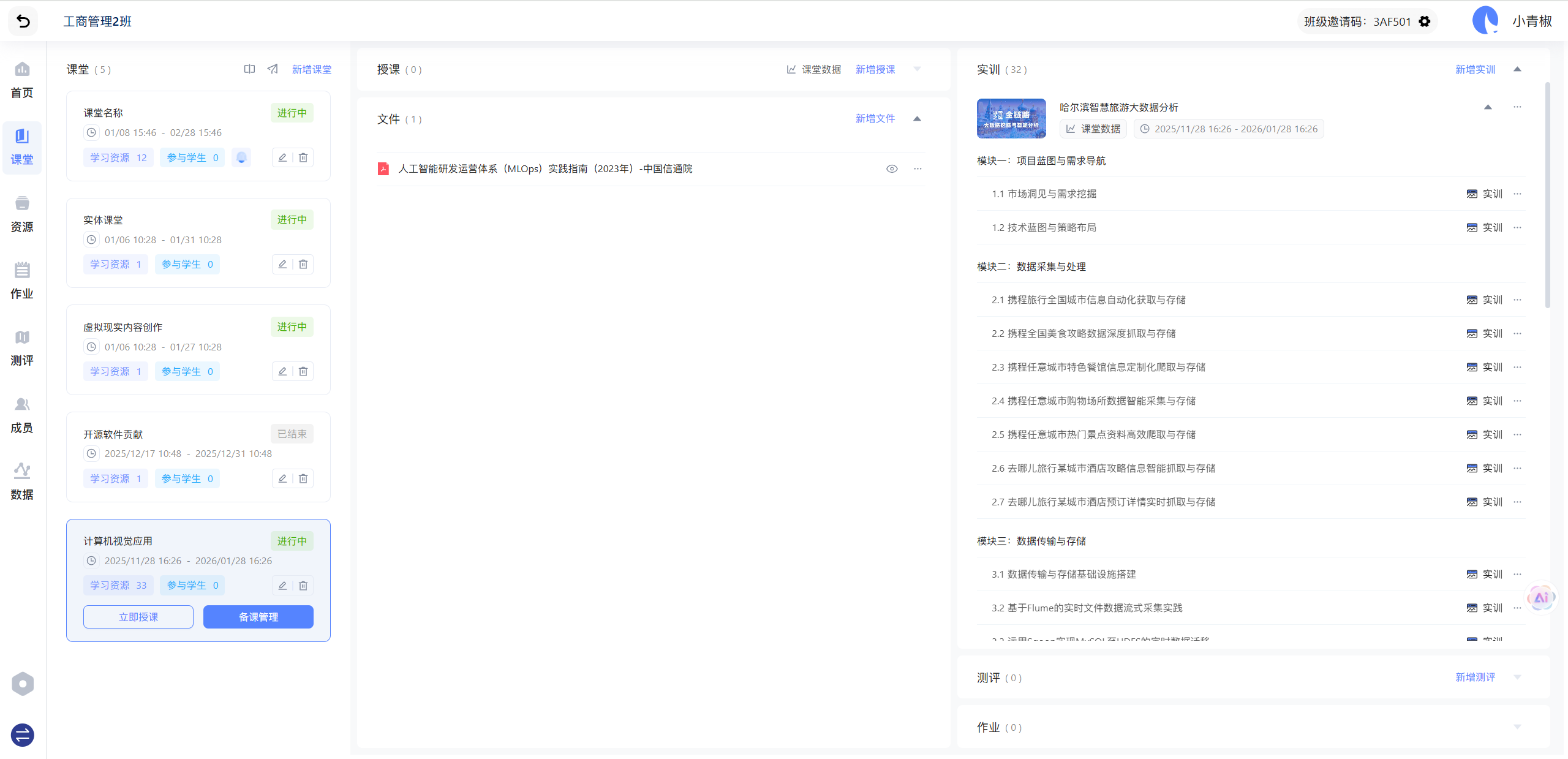Toggle the hamburger menu at bottom left

coord(22,734)
